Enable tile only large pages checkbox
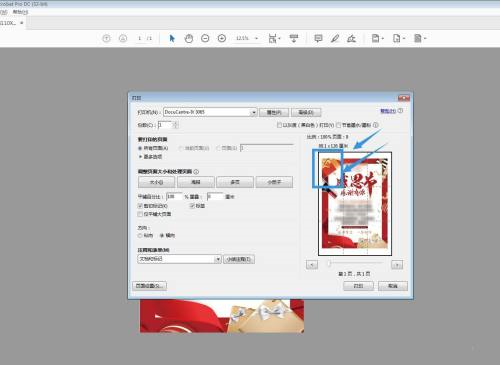 [140, 214]
